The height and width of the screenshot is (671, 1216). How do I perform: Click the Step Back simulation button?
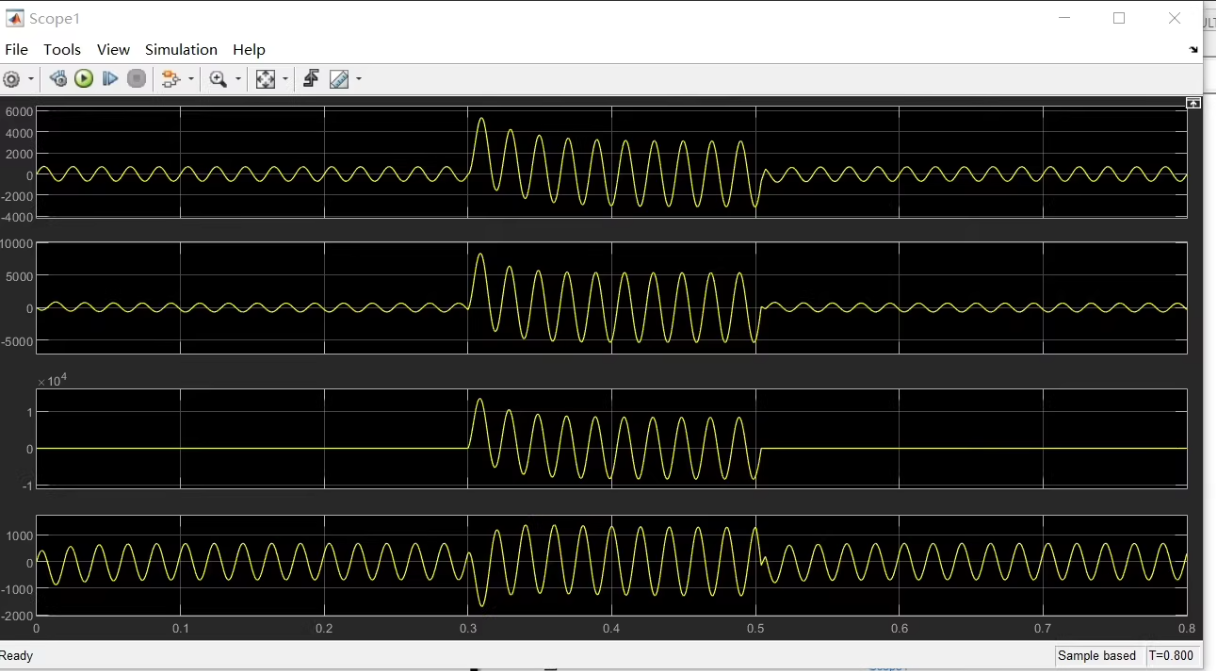[x=58, y=79]
